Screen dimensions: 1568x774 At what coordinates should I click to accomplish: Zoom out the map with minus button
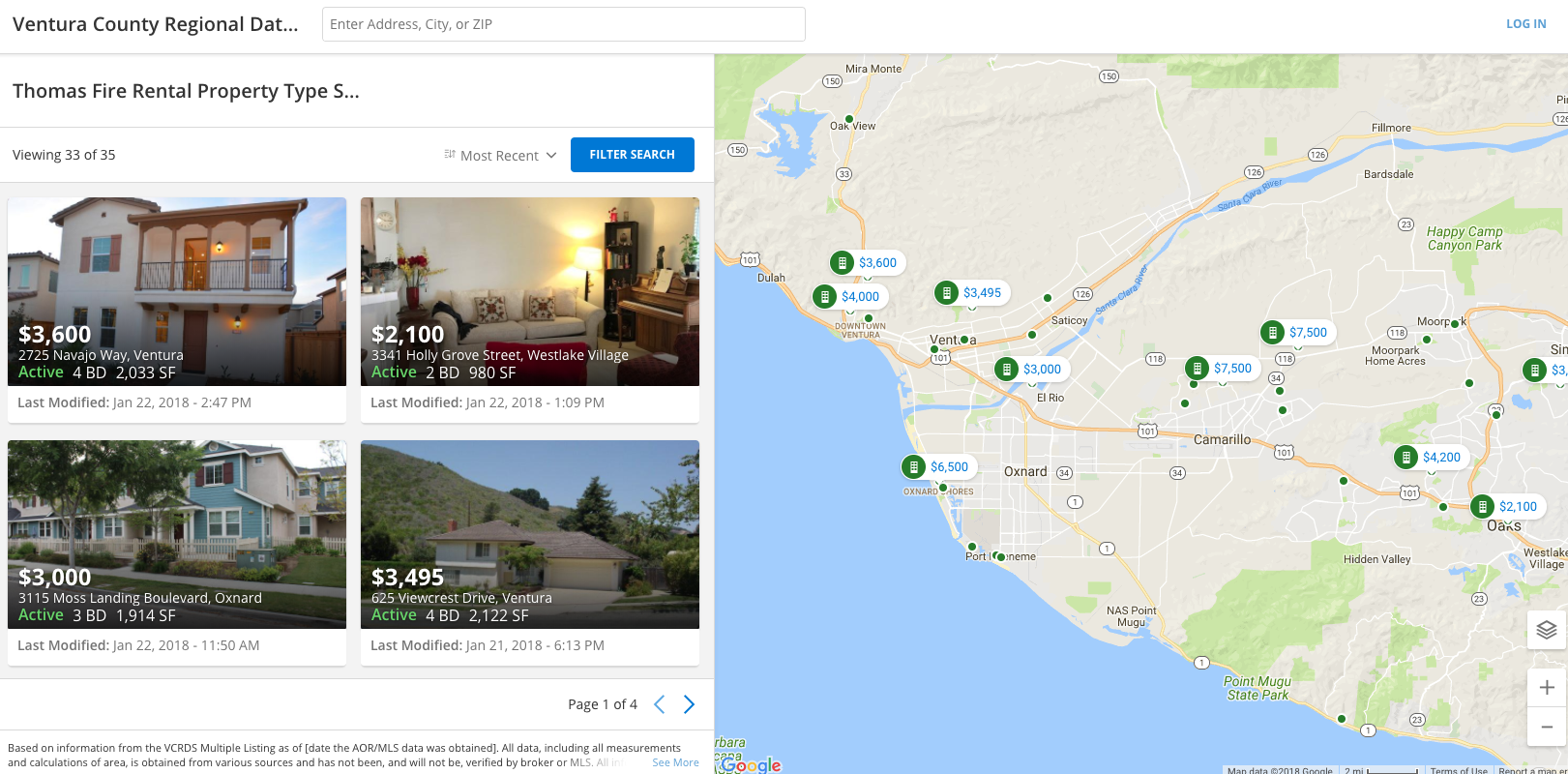coord(1547,727)
